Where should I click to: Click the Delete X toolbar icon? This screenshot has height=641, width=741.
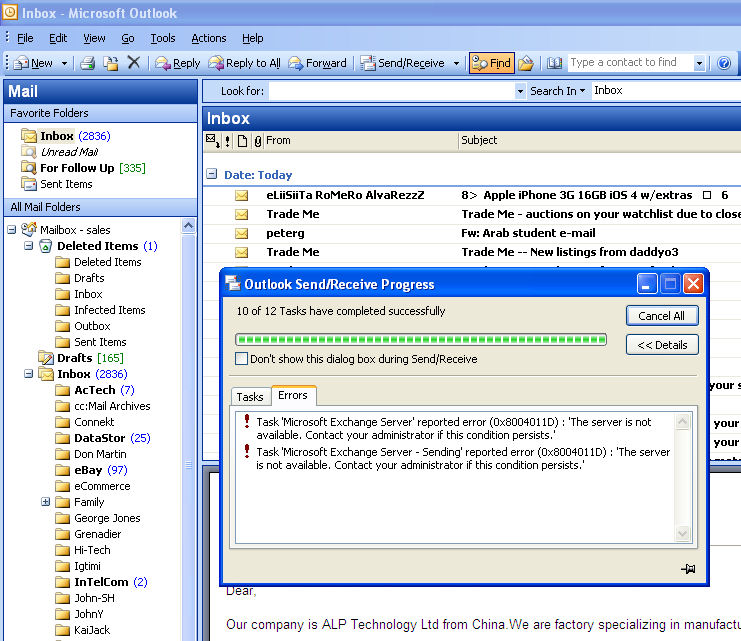134,62
